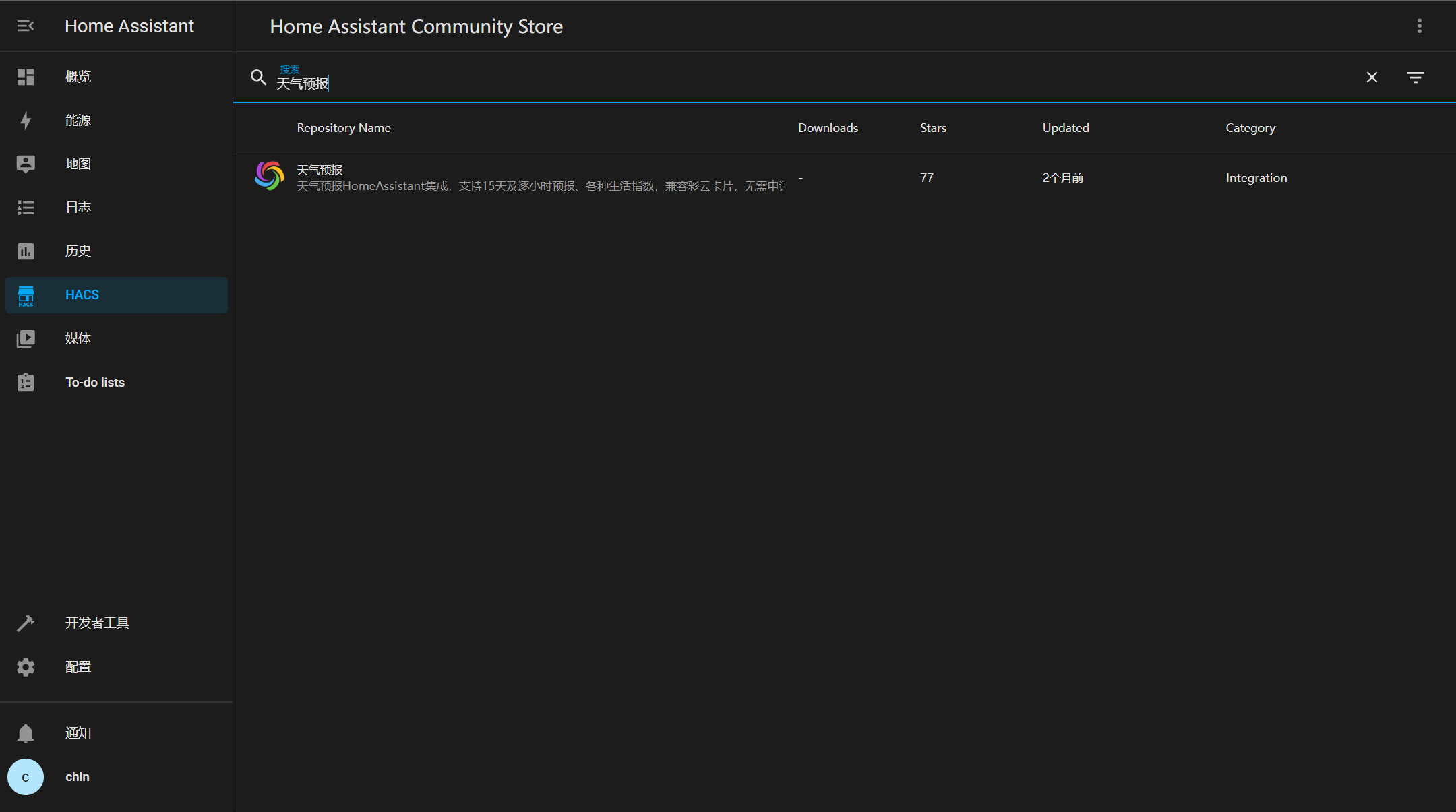This screenshot has height=812, width=1456.
Task: Click the 历史 chart icon
Action: tap(26, 251)
